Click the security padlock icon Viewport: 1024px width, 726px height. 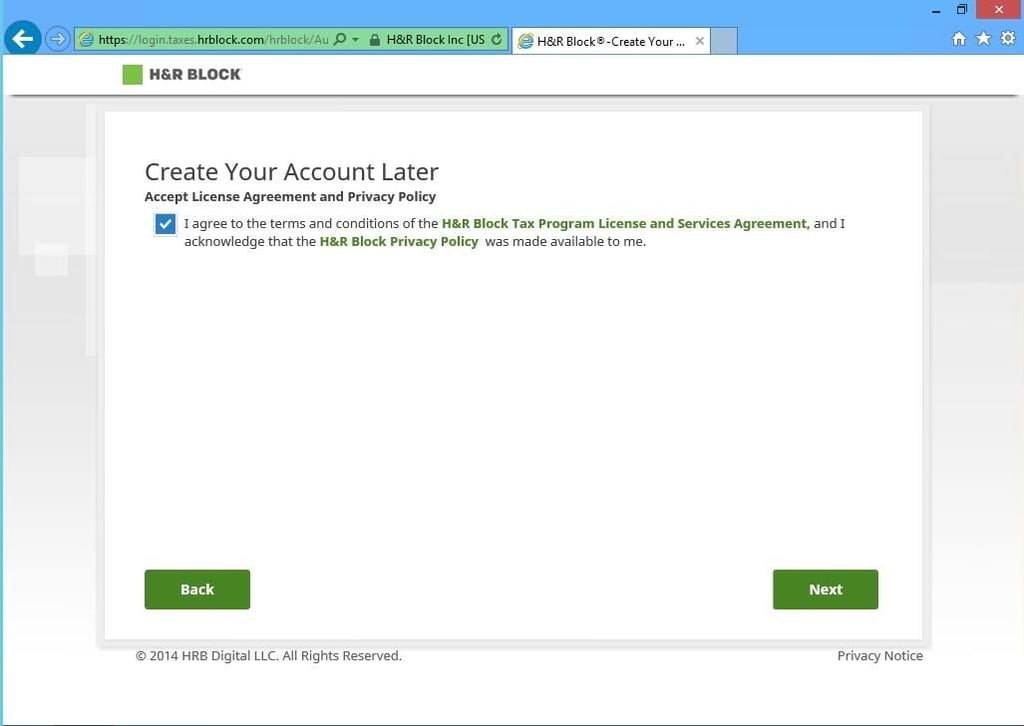(375, 40)
